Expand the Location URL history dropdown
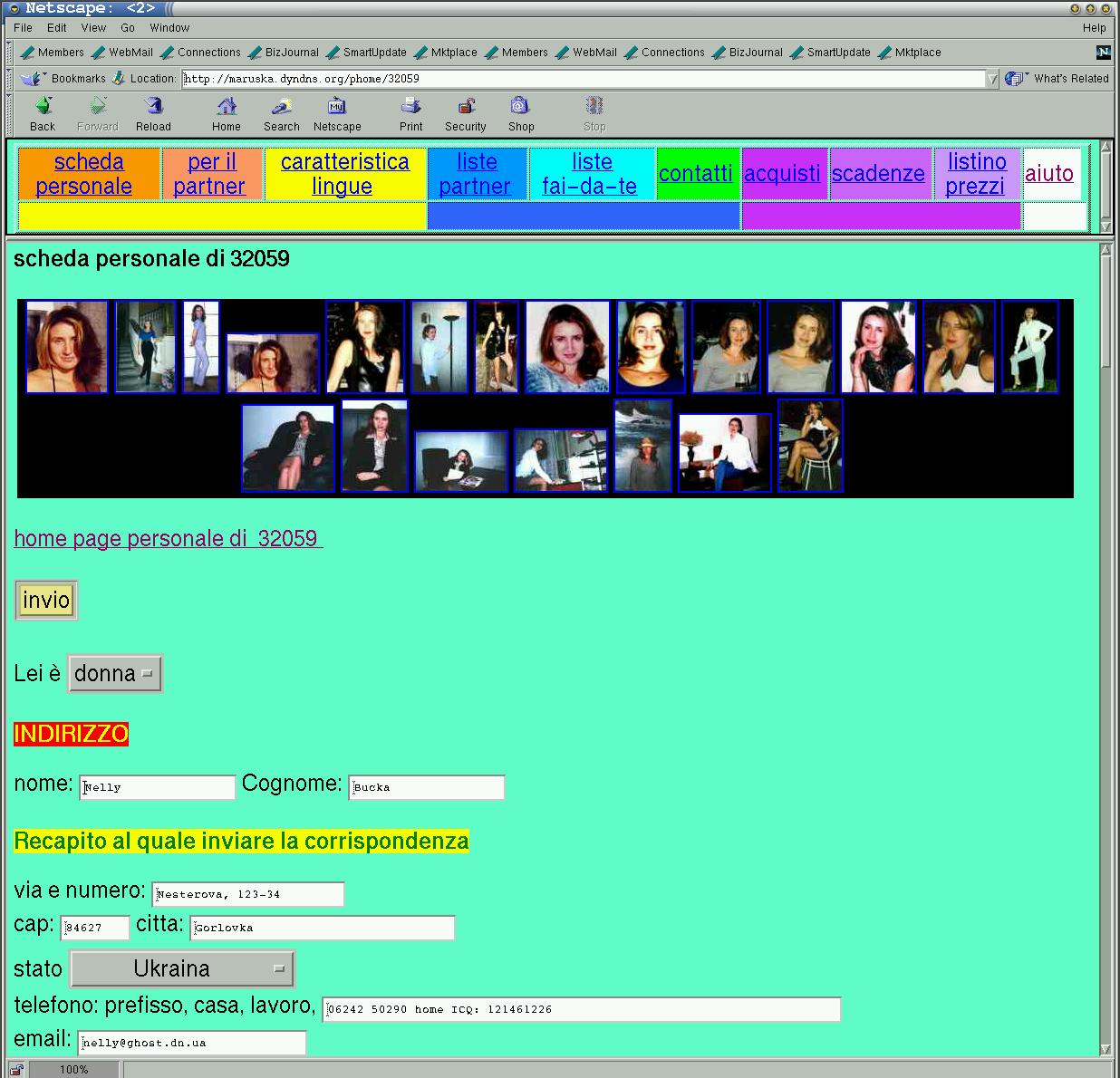The width and height of the screenshot is (1120, 1078). point(992,79)
